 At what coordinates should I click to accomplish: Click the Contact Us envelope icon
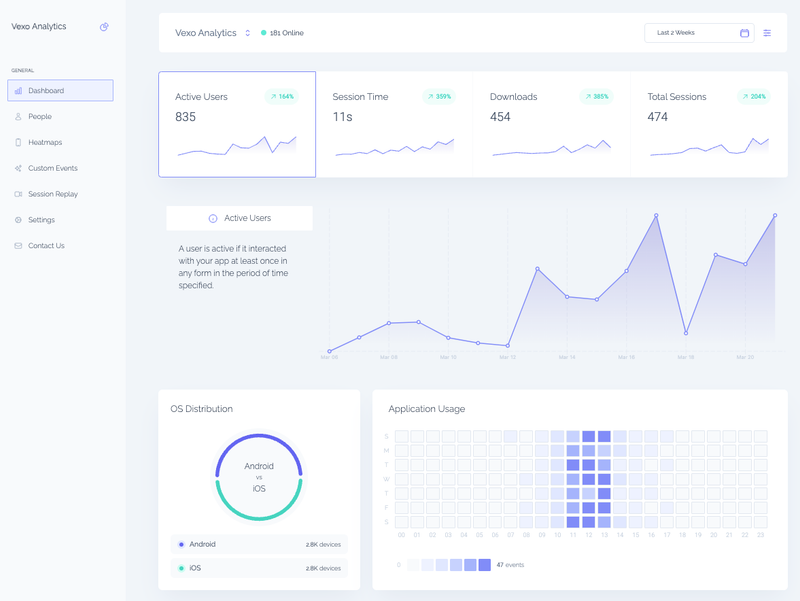point(19,245)
